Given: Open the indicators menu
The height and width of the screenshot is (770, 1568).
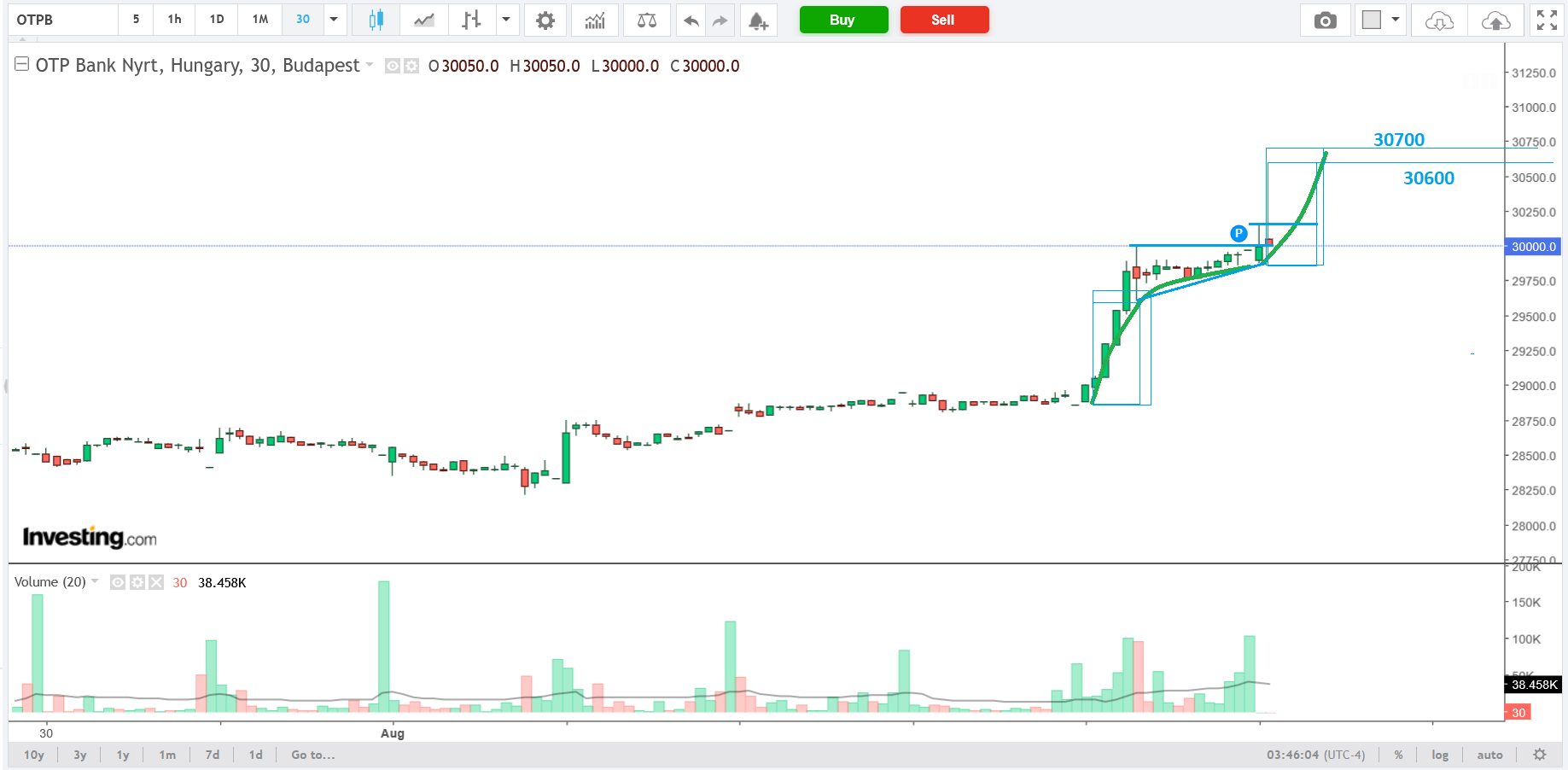Looking at the screenshot, I should [x=595, y=20].
